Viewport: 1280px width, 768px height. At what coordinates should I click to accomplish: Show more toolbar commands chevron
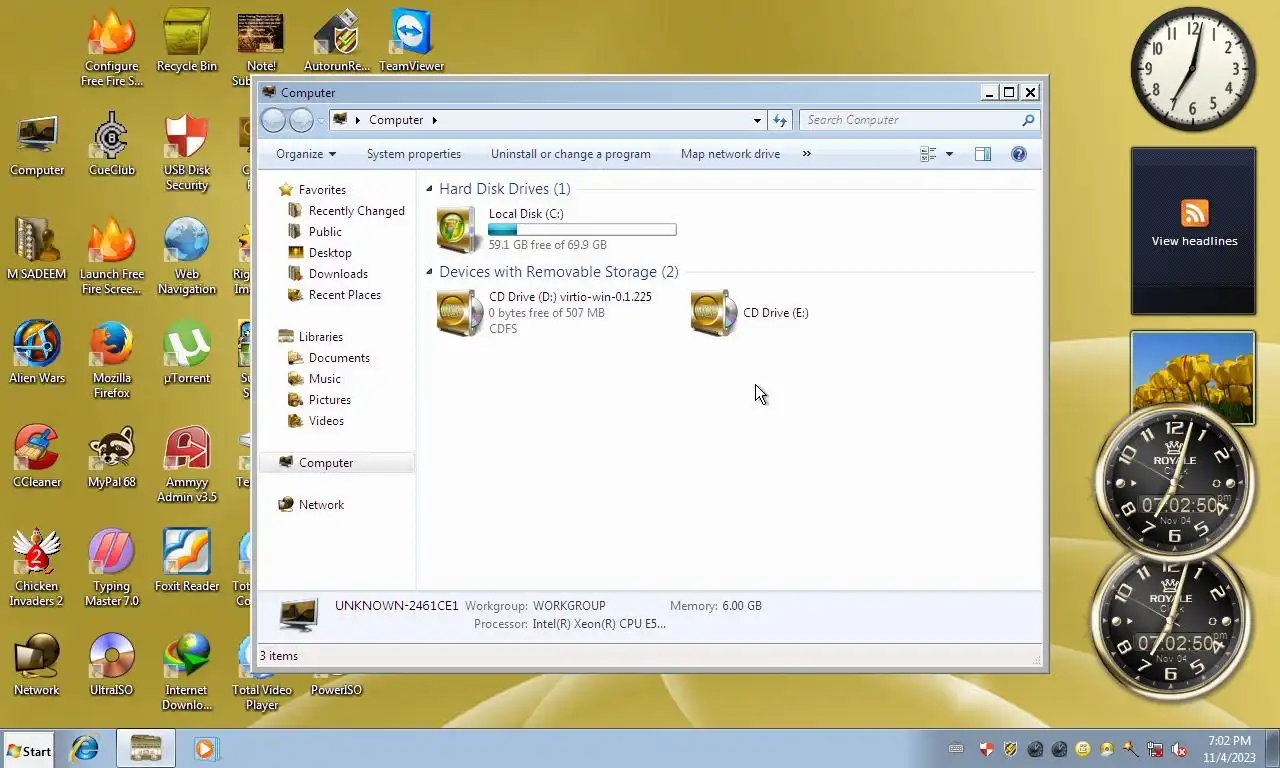coord(807,154)
